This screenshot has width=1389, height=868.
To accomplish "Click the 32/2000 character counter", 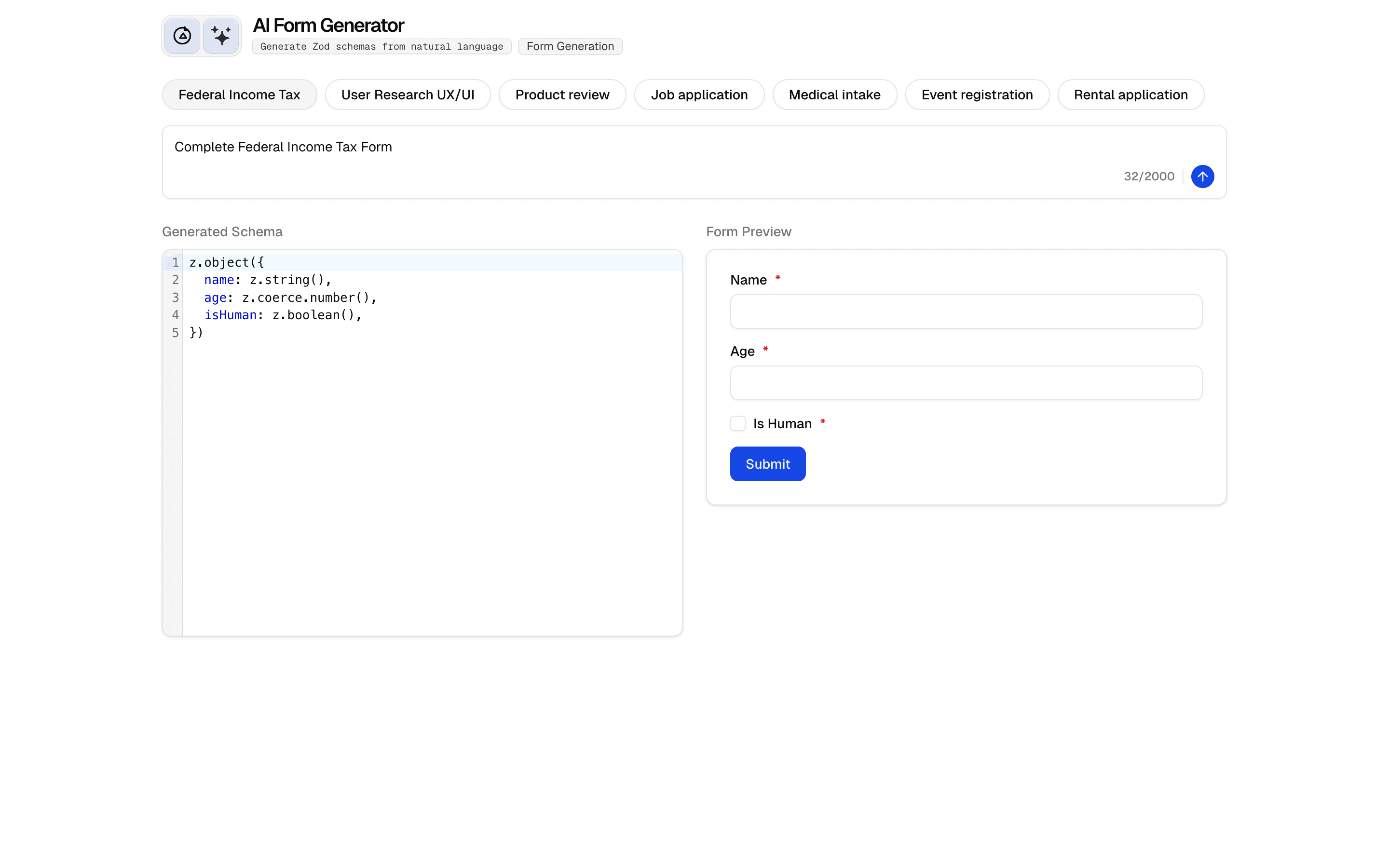I will (1148, 176).
